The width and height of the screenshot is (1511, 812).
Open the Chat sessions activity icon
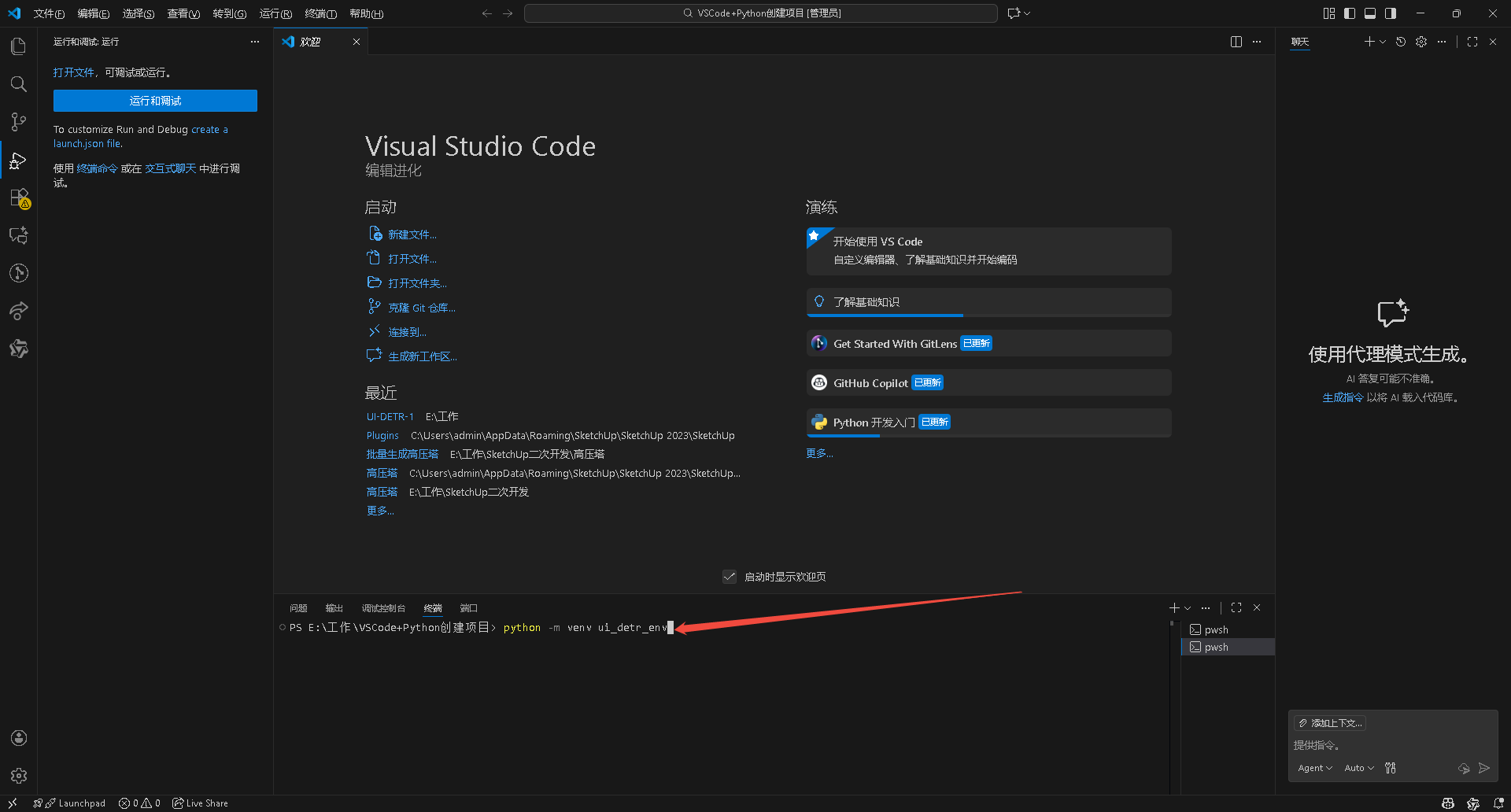click(x=19, y=235)
